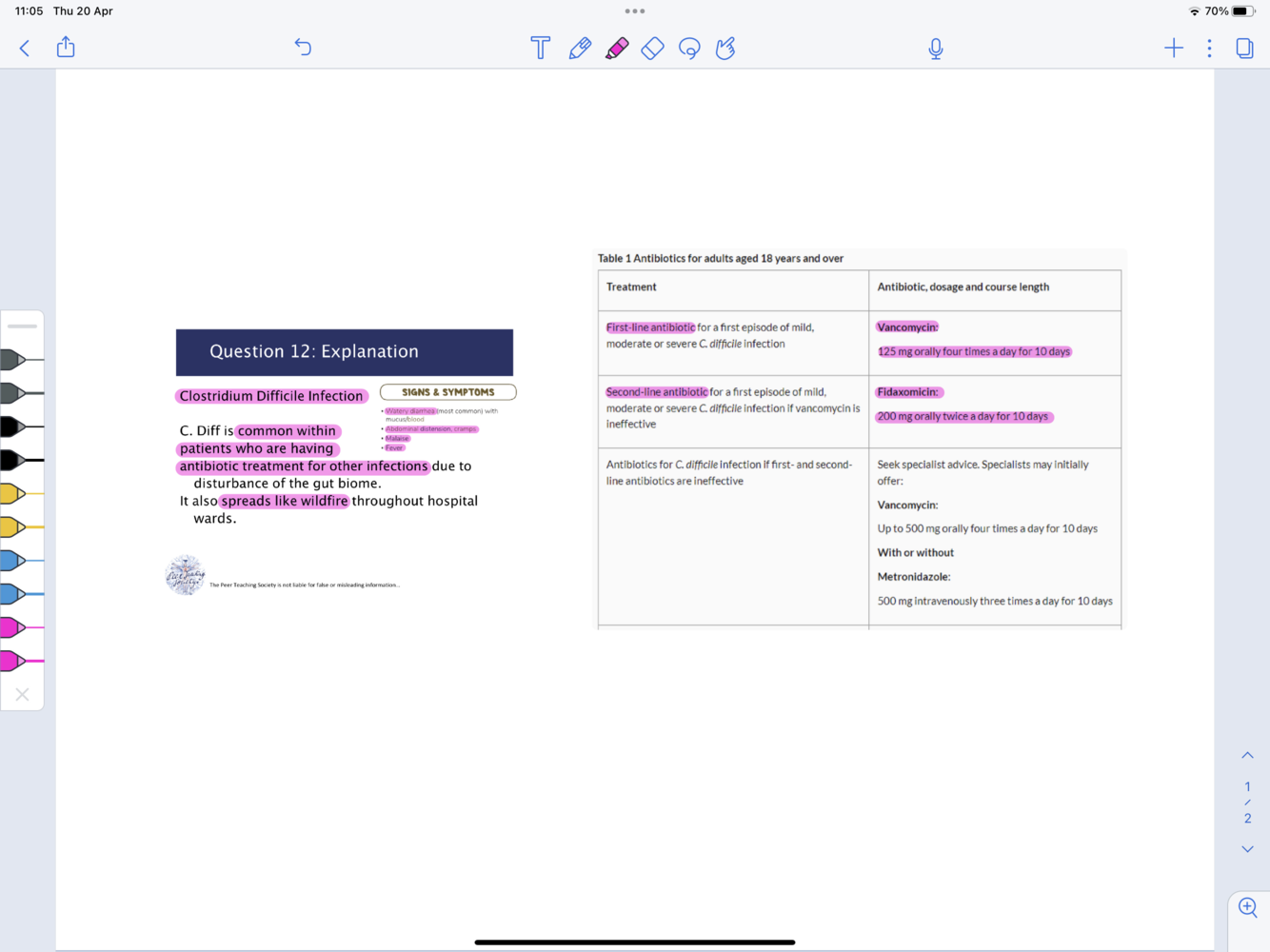1270x952 pixels.
Task: Close the highlighter preset palette
Action: click(23, 695)
